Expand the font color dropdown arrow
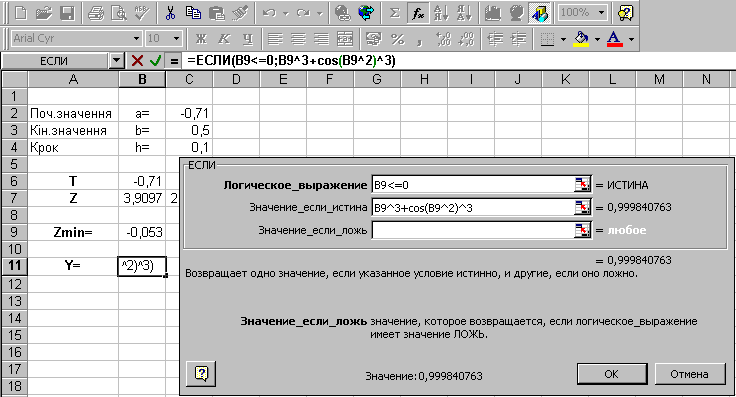Screen dimensions: 736x397 [631, 39]
